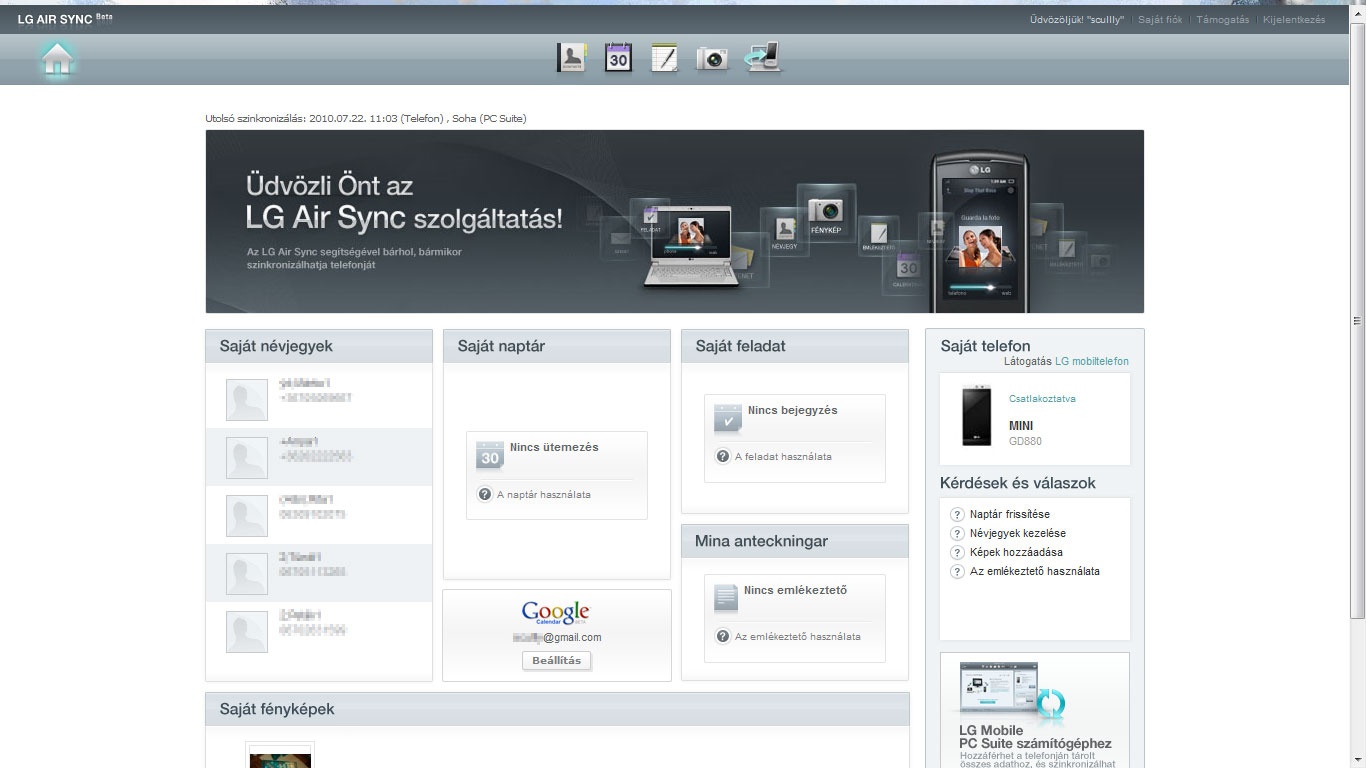Visit the LG mobiltelefon link
The image size is (1366, 768).
[x=1092, y=362]
